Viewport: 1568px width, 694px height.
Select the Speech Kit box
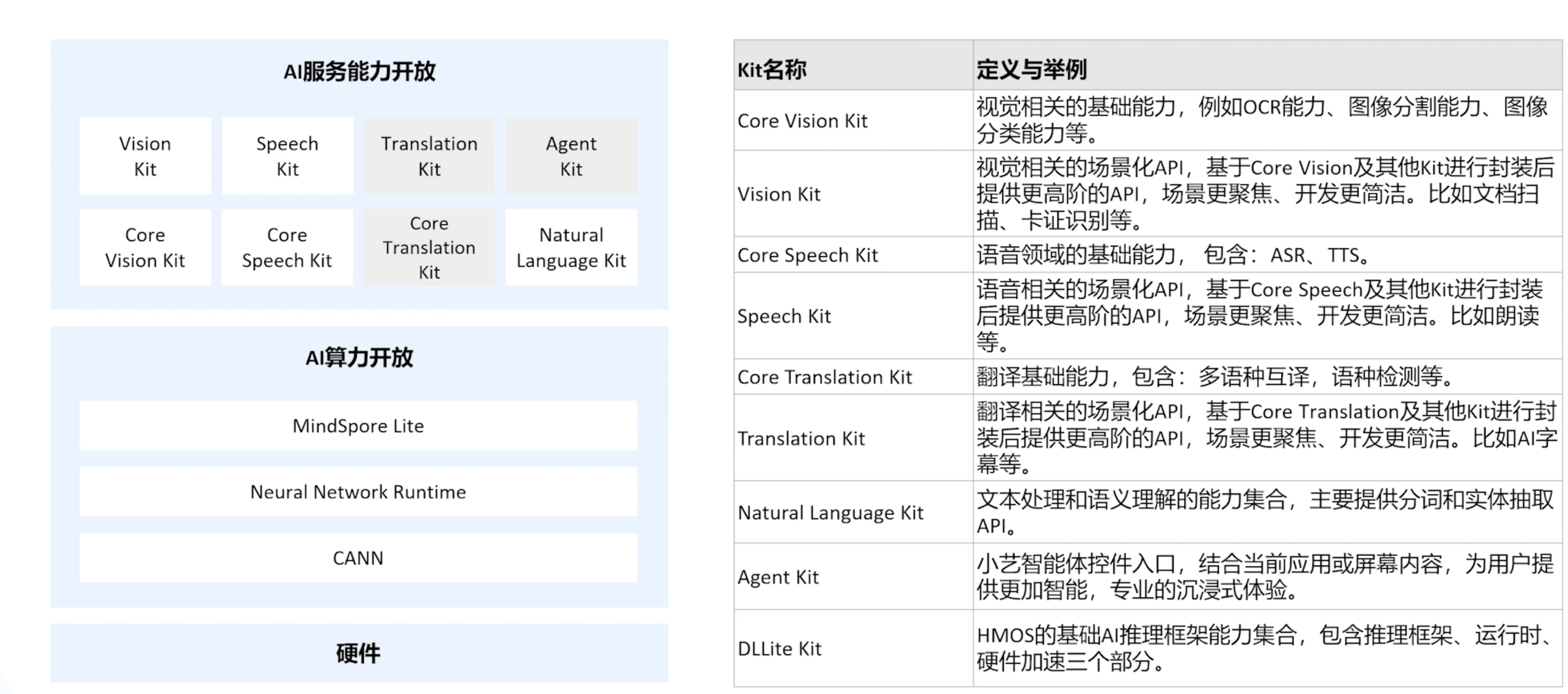287,156
